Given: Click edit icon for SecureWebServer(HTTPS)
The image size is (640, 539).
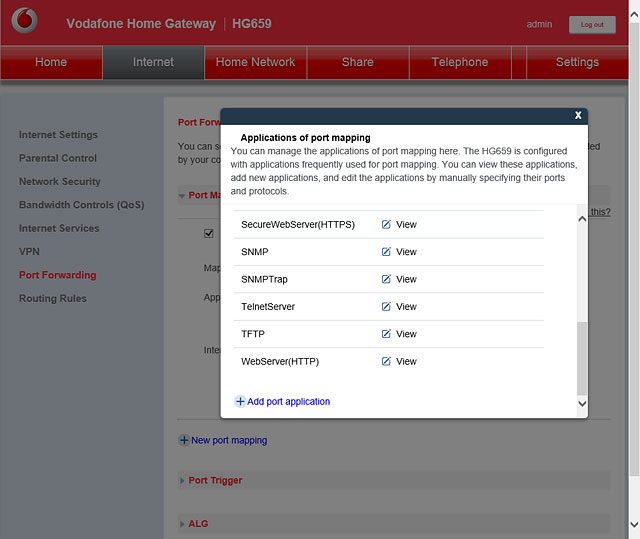Looking at the screenshot, I should [x=386, y=224].
